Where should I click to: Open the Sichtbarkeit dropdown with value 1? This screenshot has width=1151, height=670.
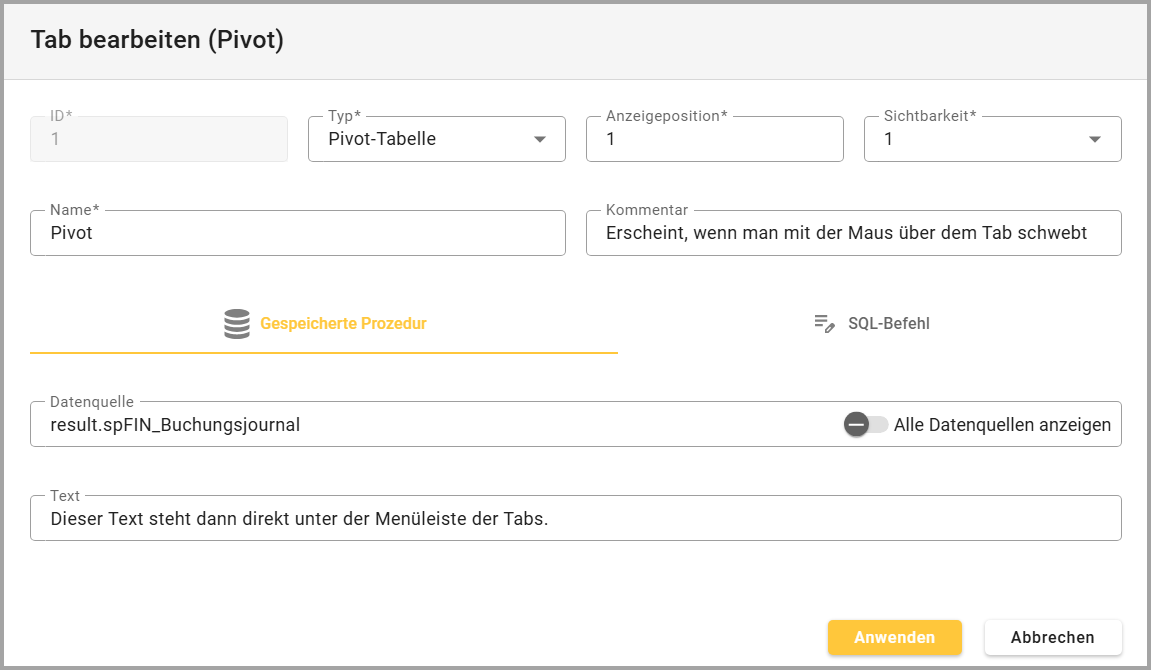(980, 140)
